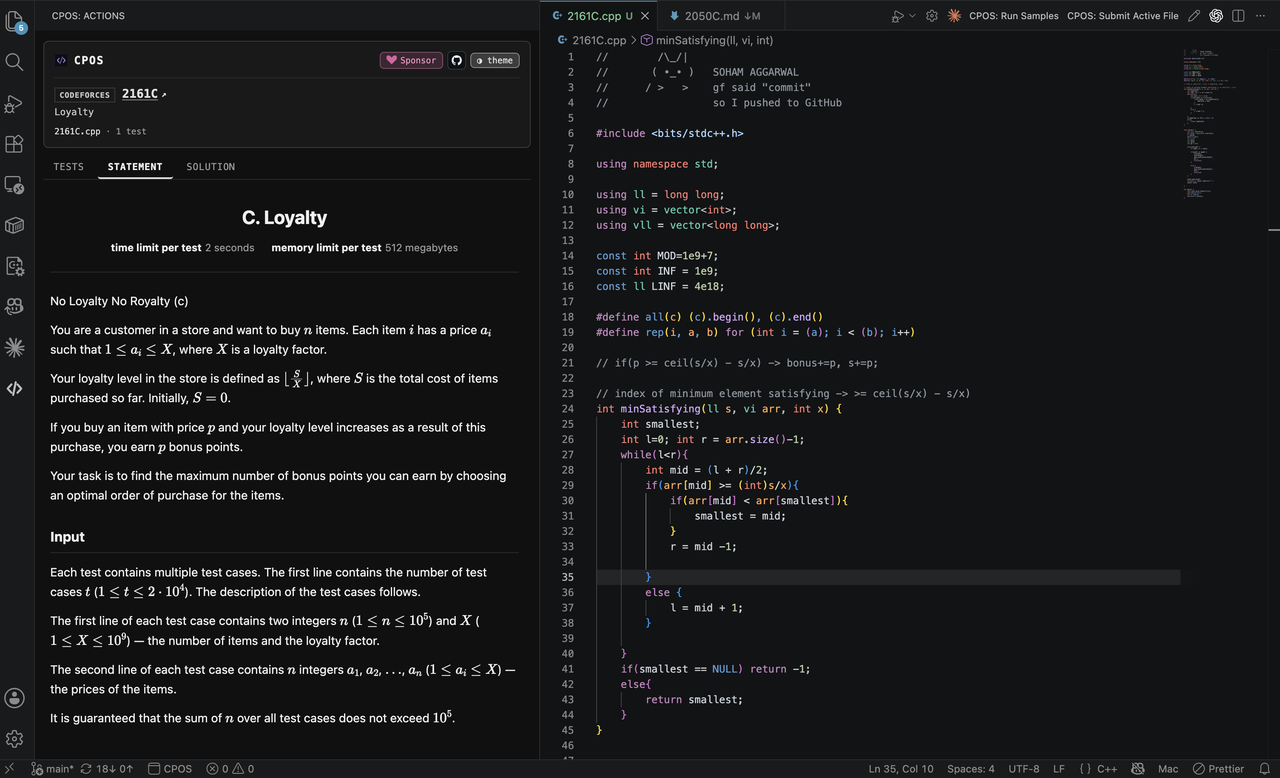Click minSatisfying symbol in breadcrumb
This screenshot has width=1280, height=778.
[x=706, y=40]
